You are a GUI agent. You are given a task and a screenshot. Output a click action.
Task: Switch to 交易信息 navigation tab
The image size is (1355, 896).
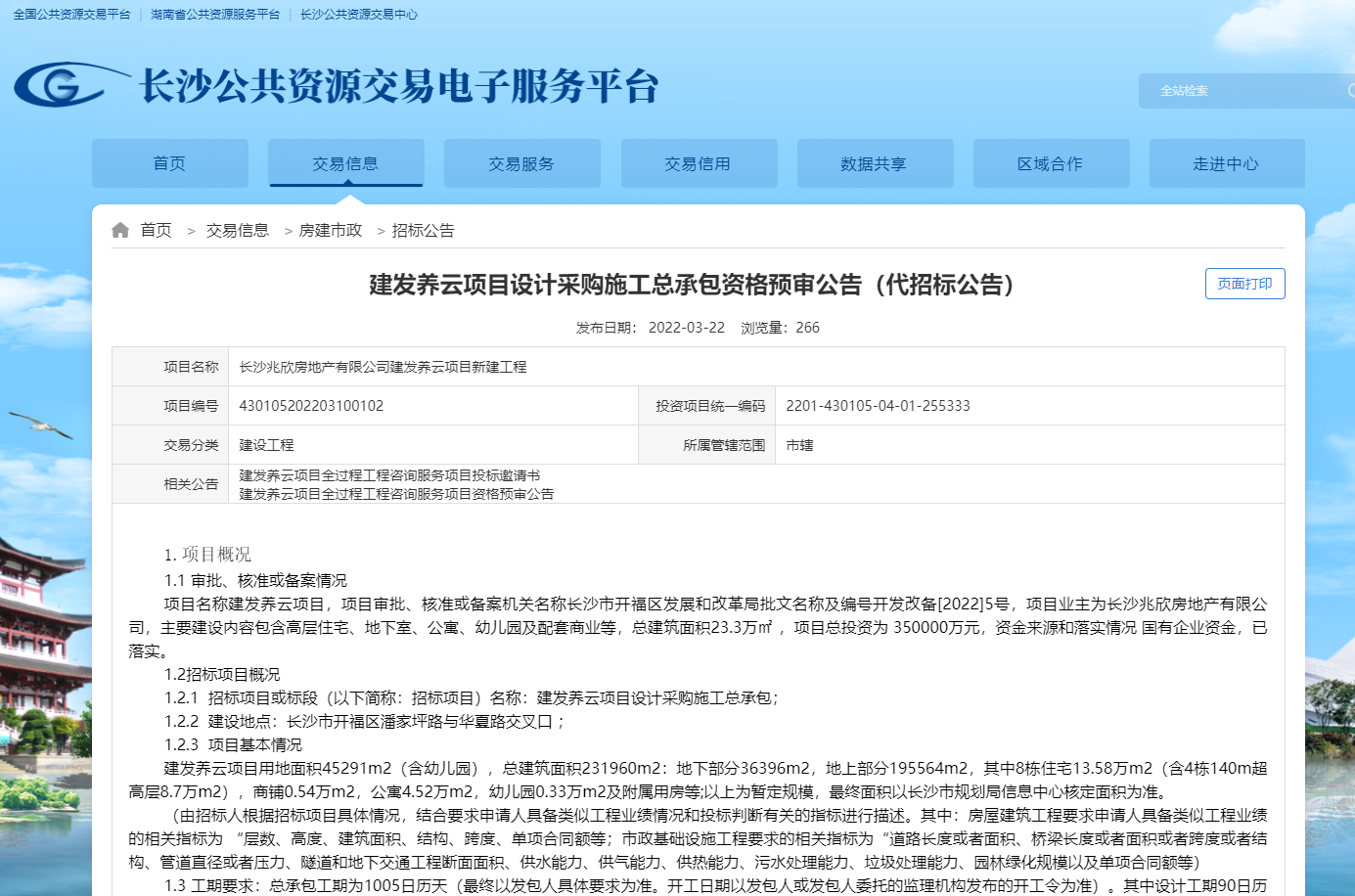pyautogui.click(x=345, y=163)
